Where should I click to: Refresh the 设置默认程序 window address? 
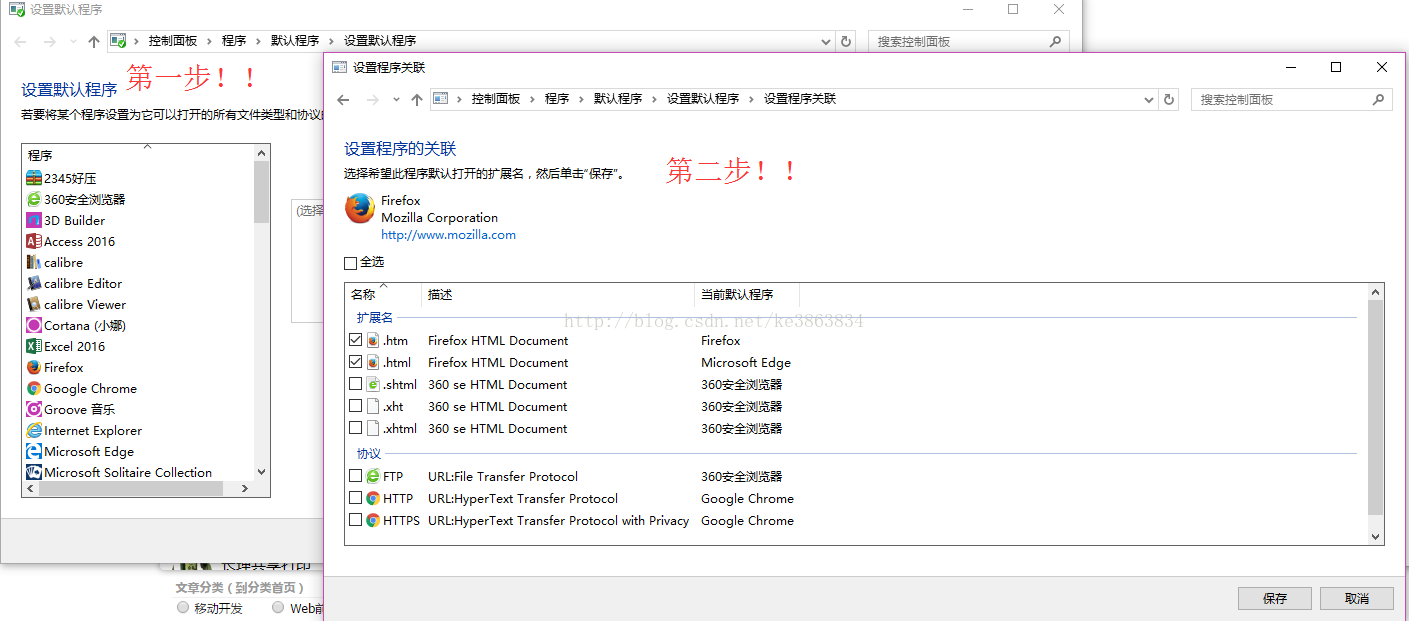click(x=846, y=41)
